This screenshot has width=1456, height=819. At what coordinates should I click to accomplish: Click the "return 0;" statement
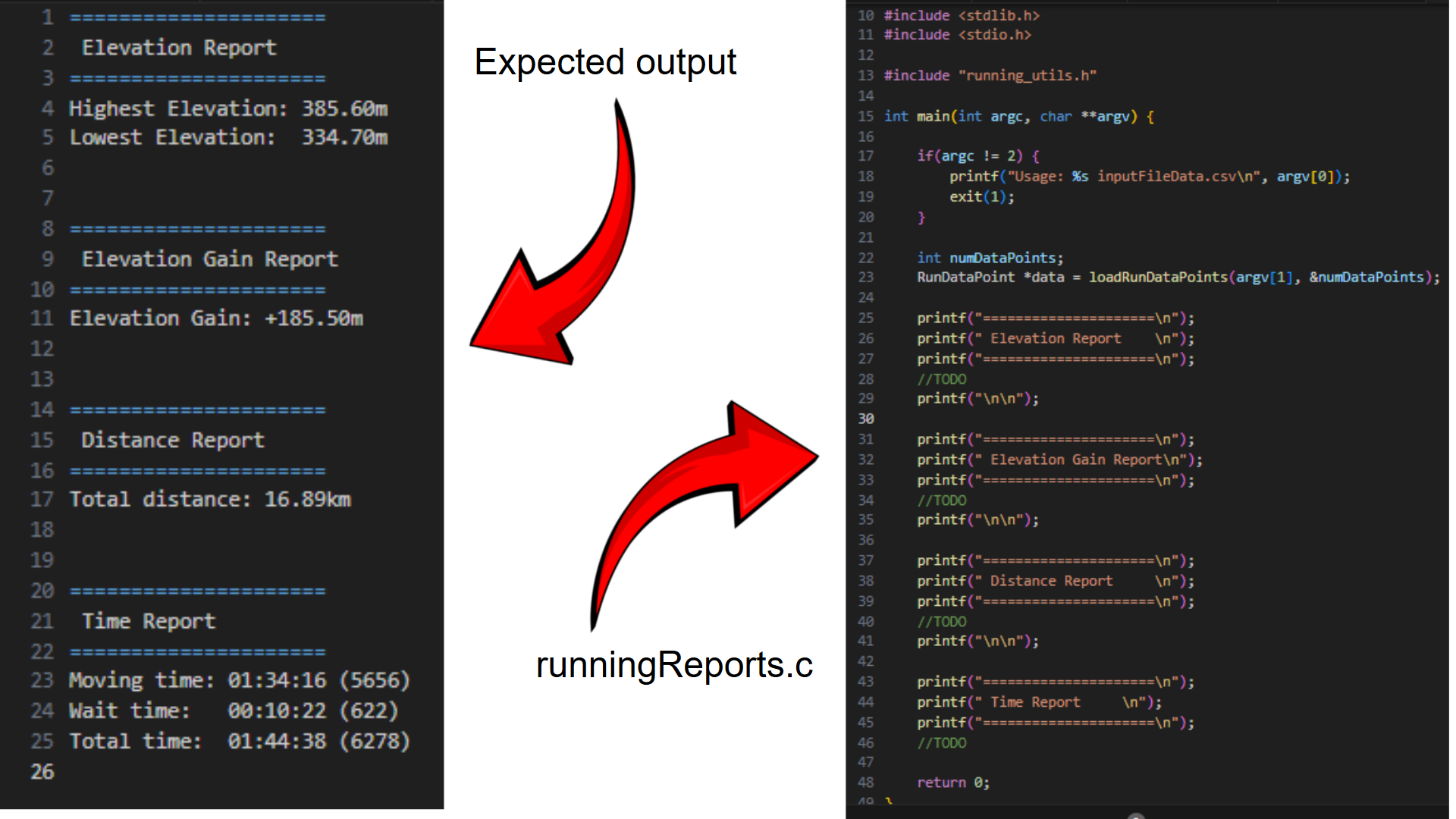[x=953, y=782]
